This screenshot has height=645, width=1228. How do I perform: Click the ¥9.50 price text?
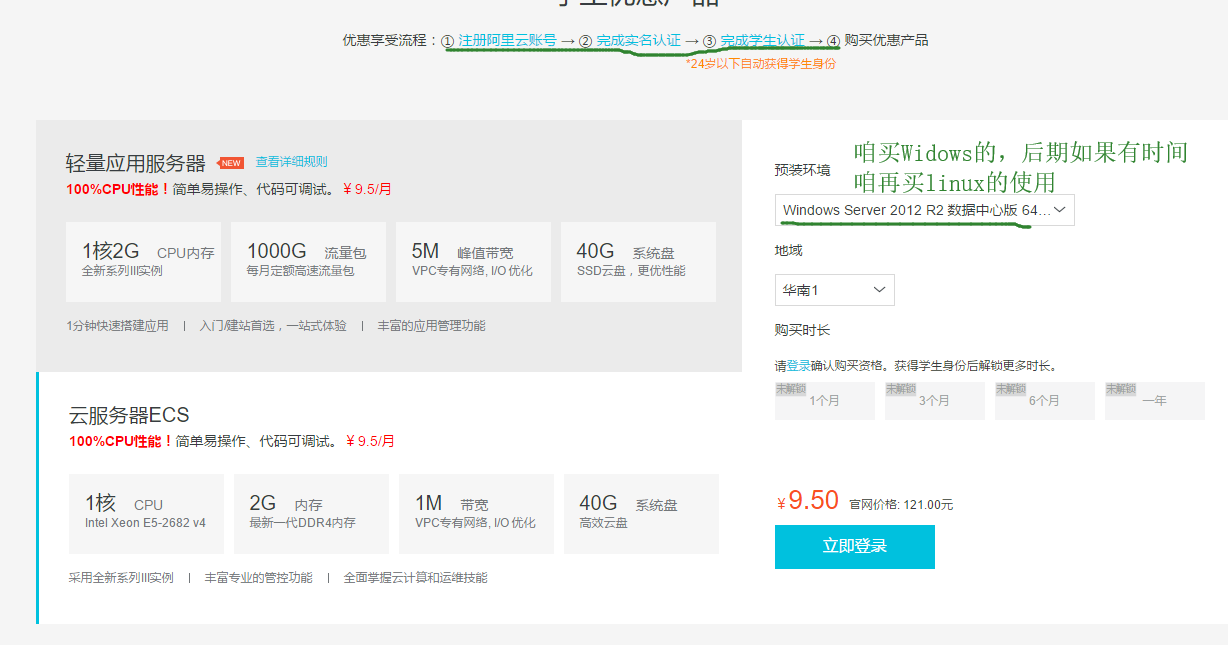[x=808, y=501]
